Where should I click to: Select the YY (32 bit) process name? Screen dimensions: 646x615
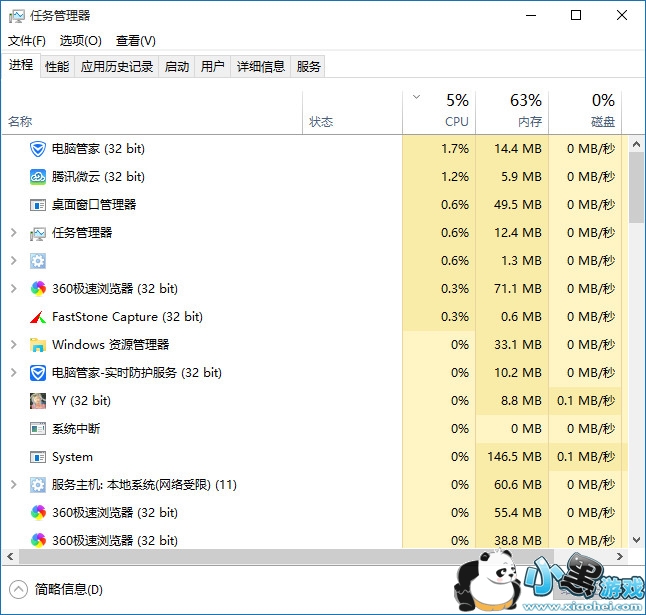coord(82,401)
